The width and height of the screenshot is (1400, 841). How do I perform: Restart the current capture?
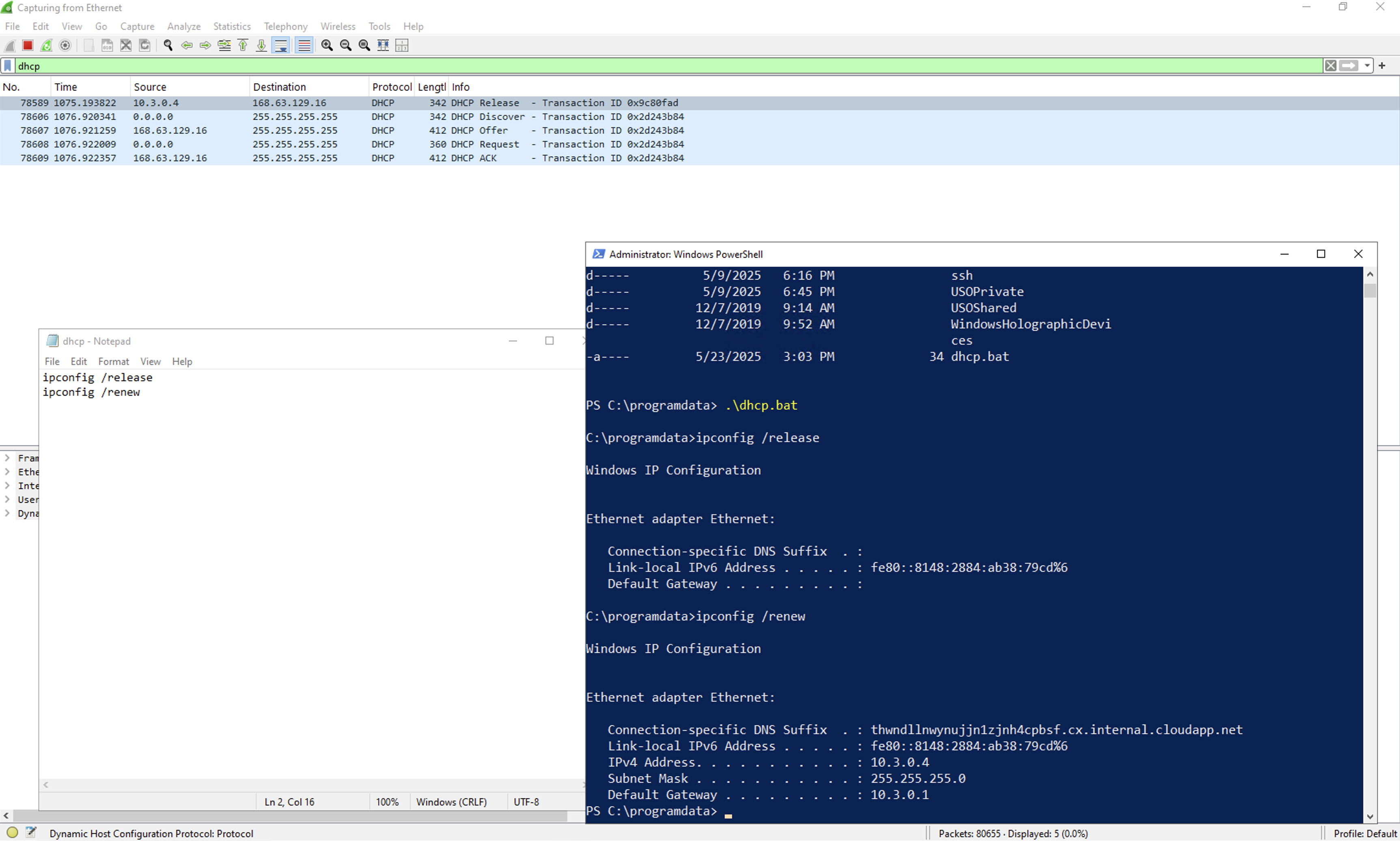pyautogui.click(x=46, y=45)
